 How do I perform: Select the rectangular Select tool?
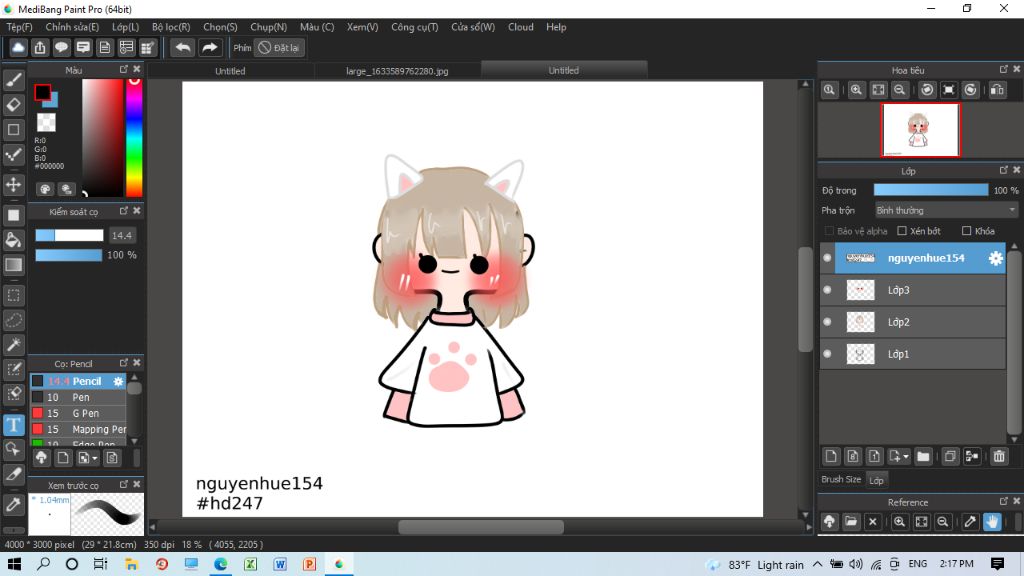14,295
